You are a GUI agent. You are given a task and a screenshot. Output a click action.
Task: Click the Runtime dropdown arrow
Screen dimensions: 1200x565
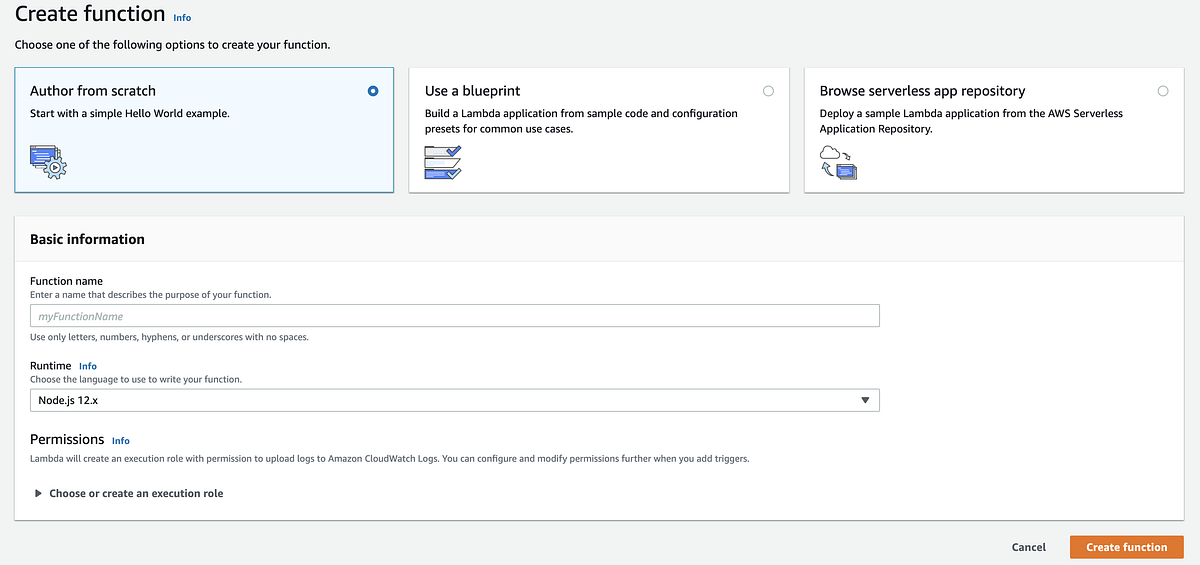865,401
